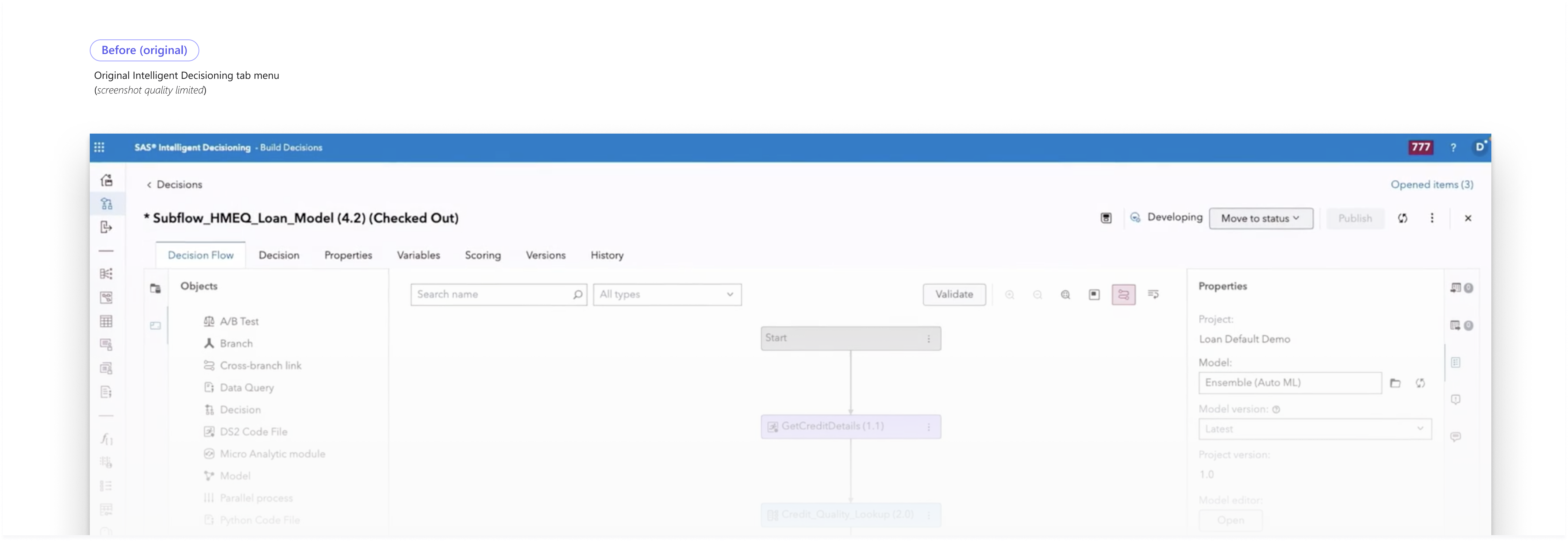Go back to Decisions list

pyautogui.click(x=174, y=184)
